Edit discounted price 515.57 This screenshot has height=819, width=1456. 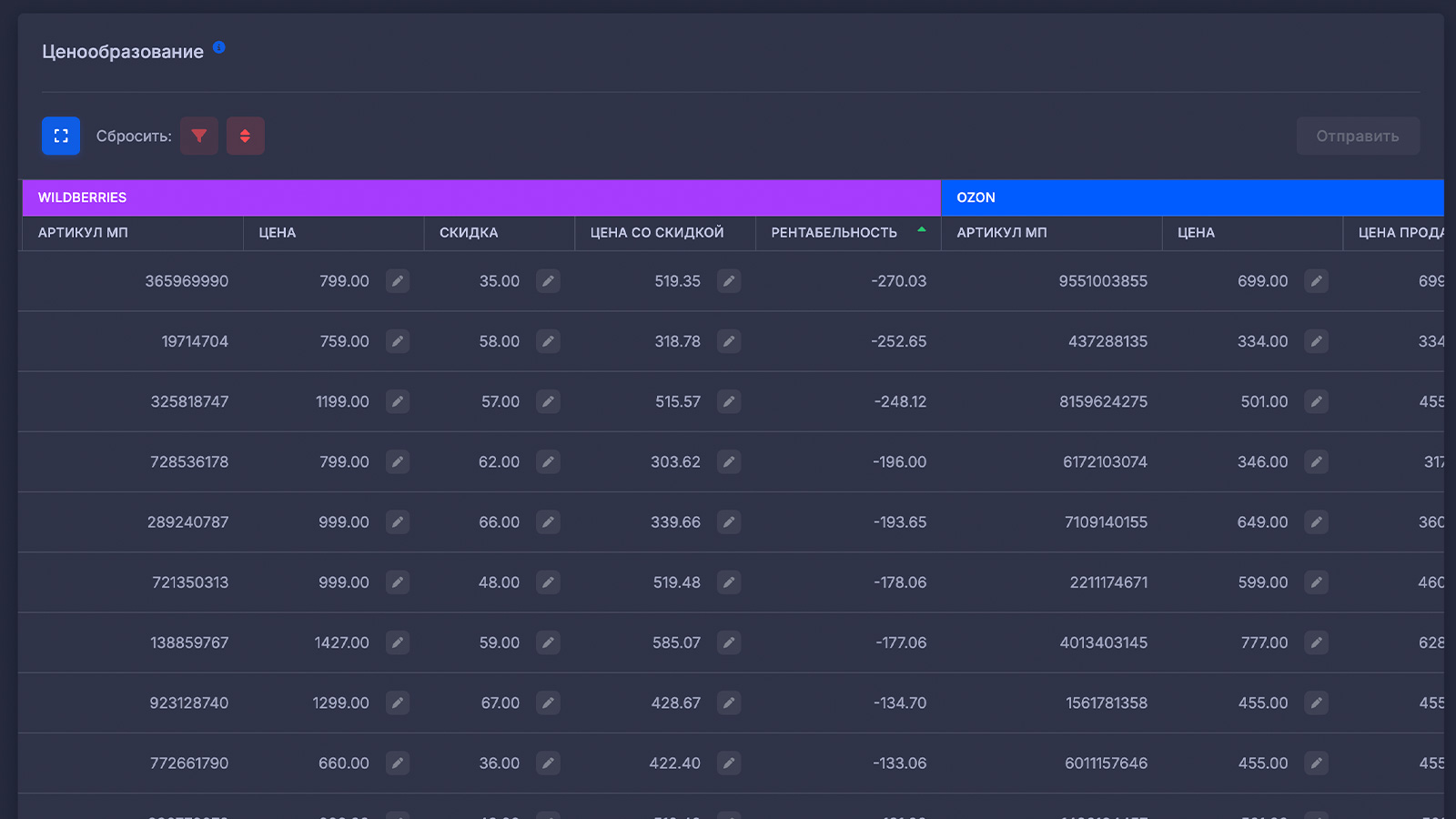(729, 401)
